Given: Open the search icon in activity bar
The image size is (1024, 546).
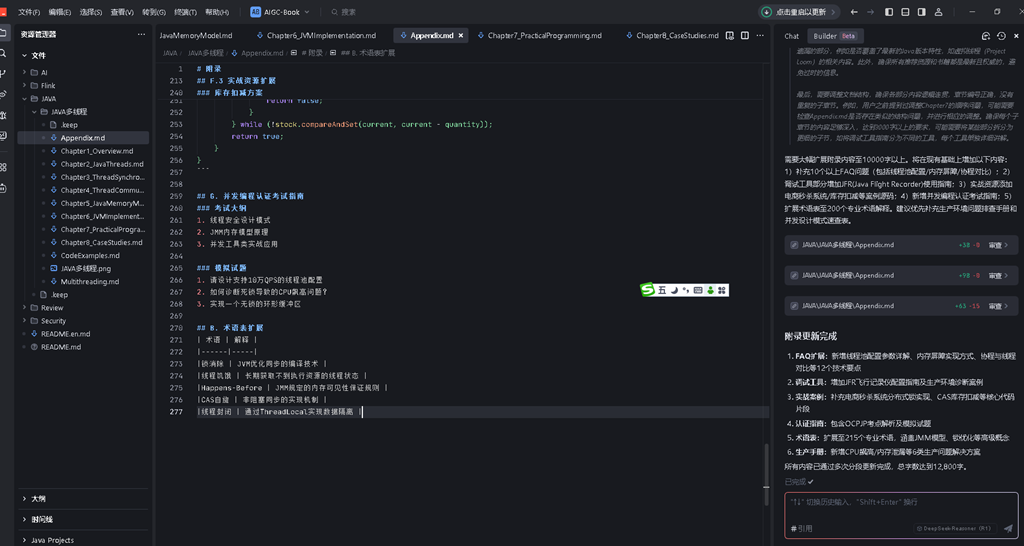Looking at the screenshot, I should (3, 54).
